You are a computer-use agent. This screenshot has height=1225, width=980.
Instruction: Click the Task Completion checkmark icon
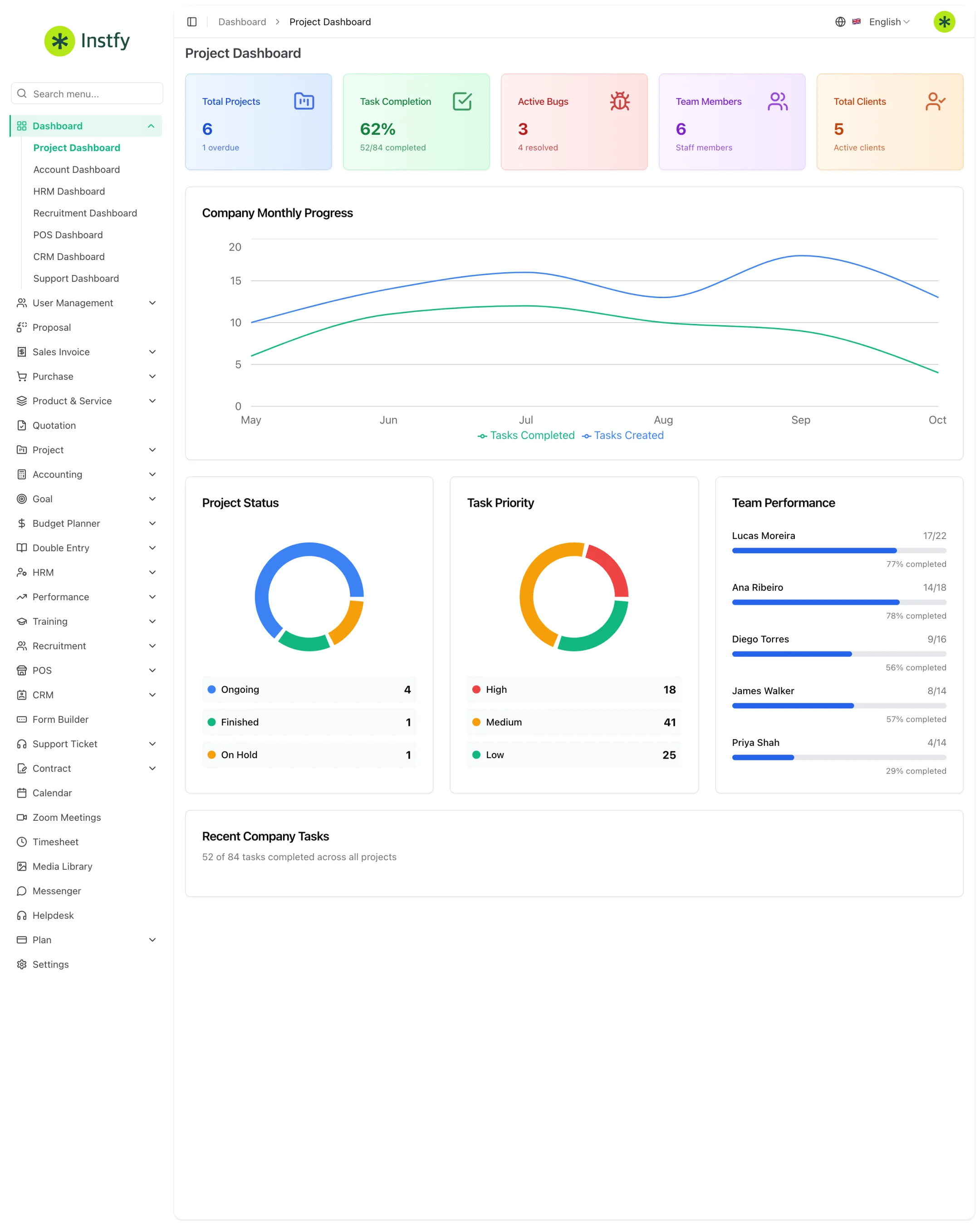pyautogui.click(x=462, y=101)
